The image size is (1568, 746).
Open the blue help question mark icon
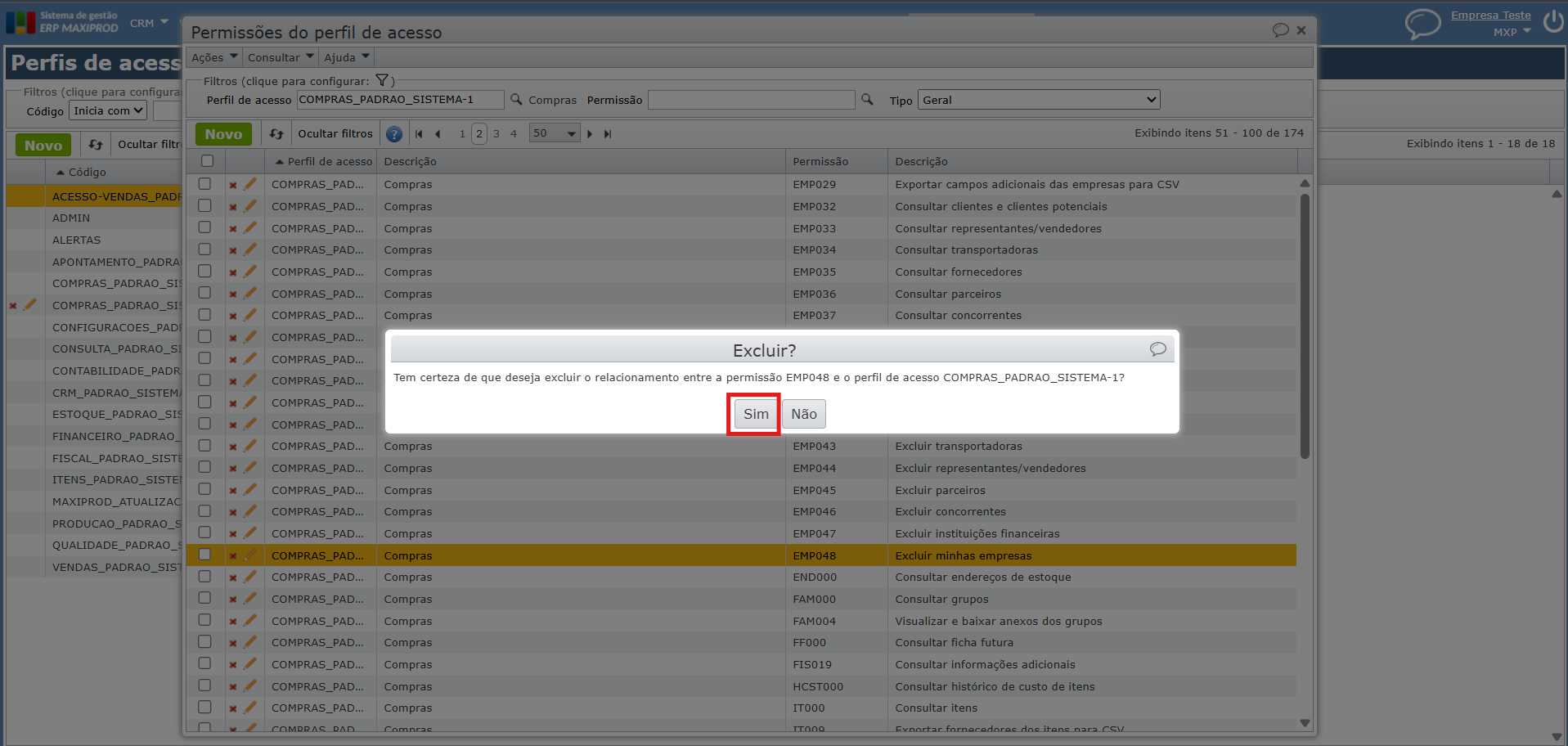tap(394, 134)
